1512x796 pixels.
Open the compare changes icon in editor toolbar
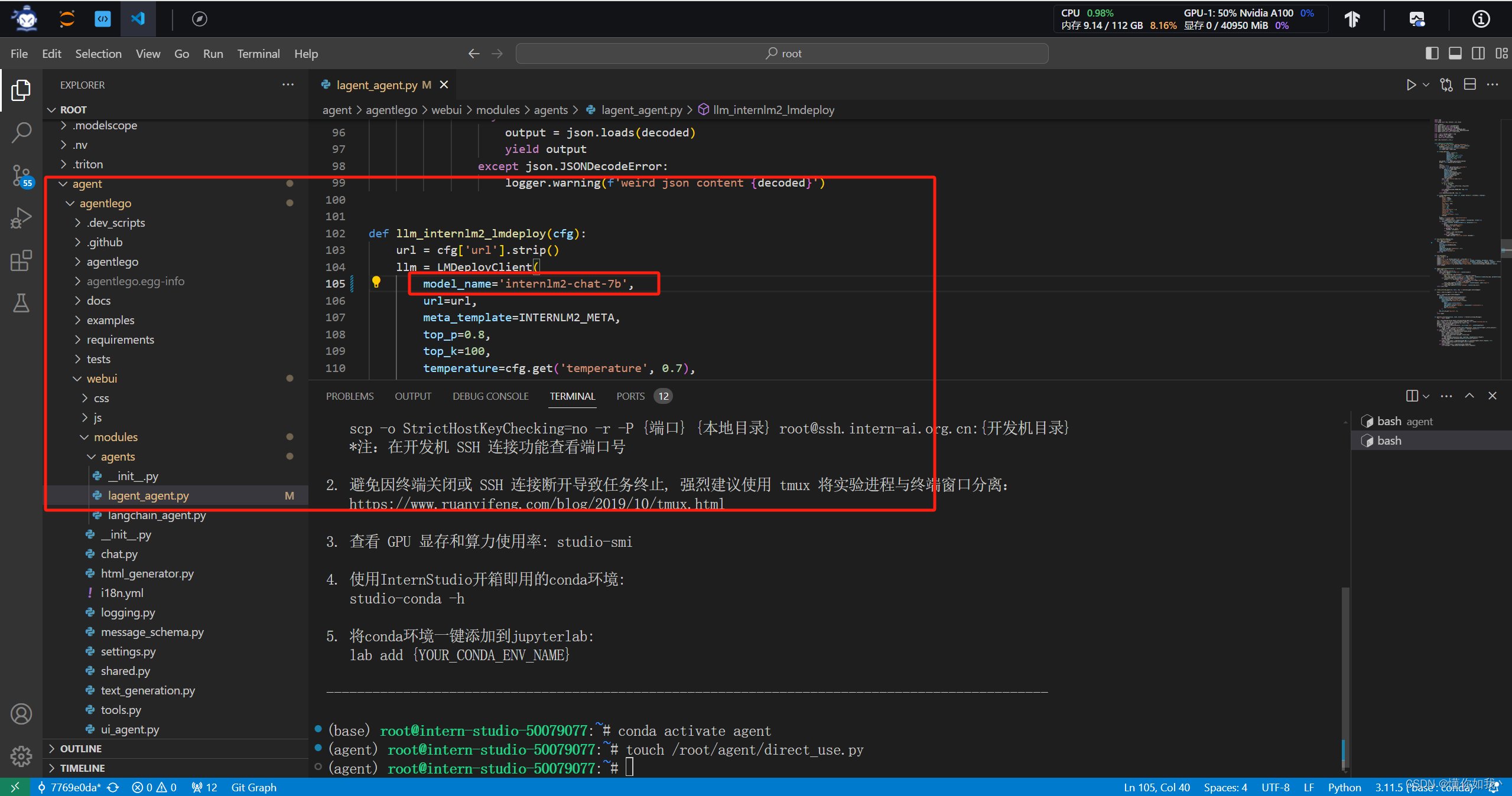pos(1446,85)
